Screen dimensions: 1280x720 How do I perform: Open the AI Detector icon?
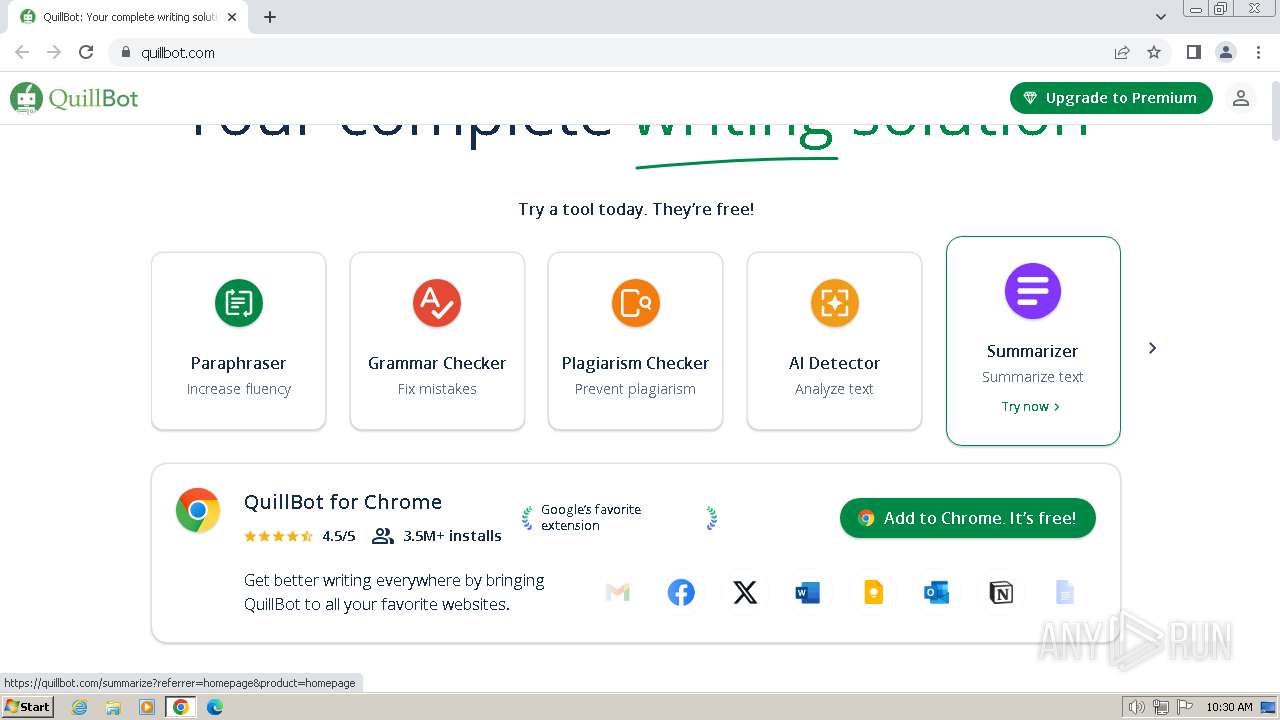click(x=834, y=303)
